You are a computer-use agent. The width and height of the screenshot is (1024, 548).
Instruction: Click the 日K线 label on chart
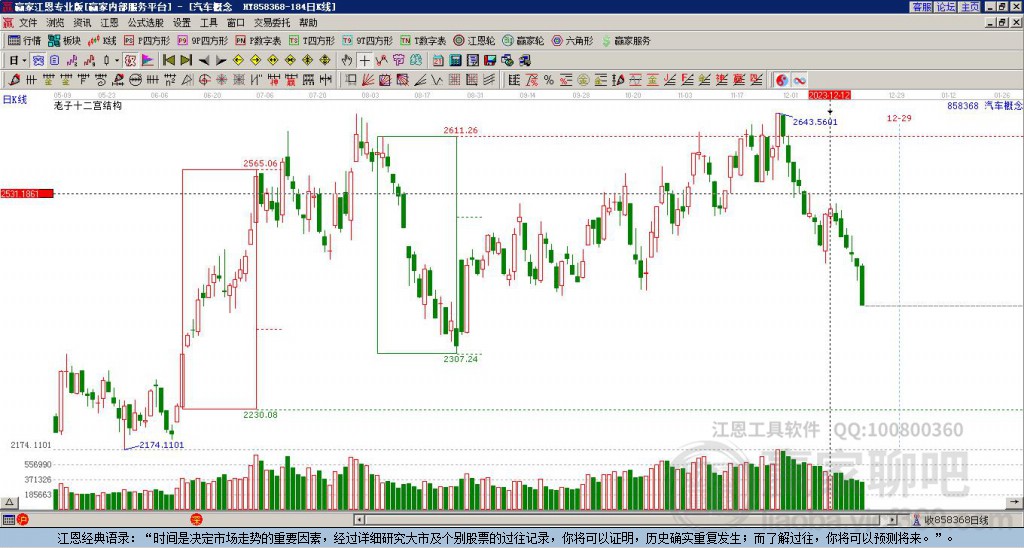coord(15,99)
